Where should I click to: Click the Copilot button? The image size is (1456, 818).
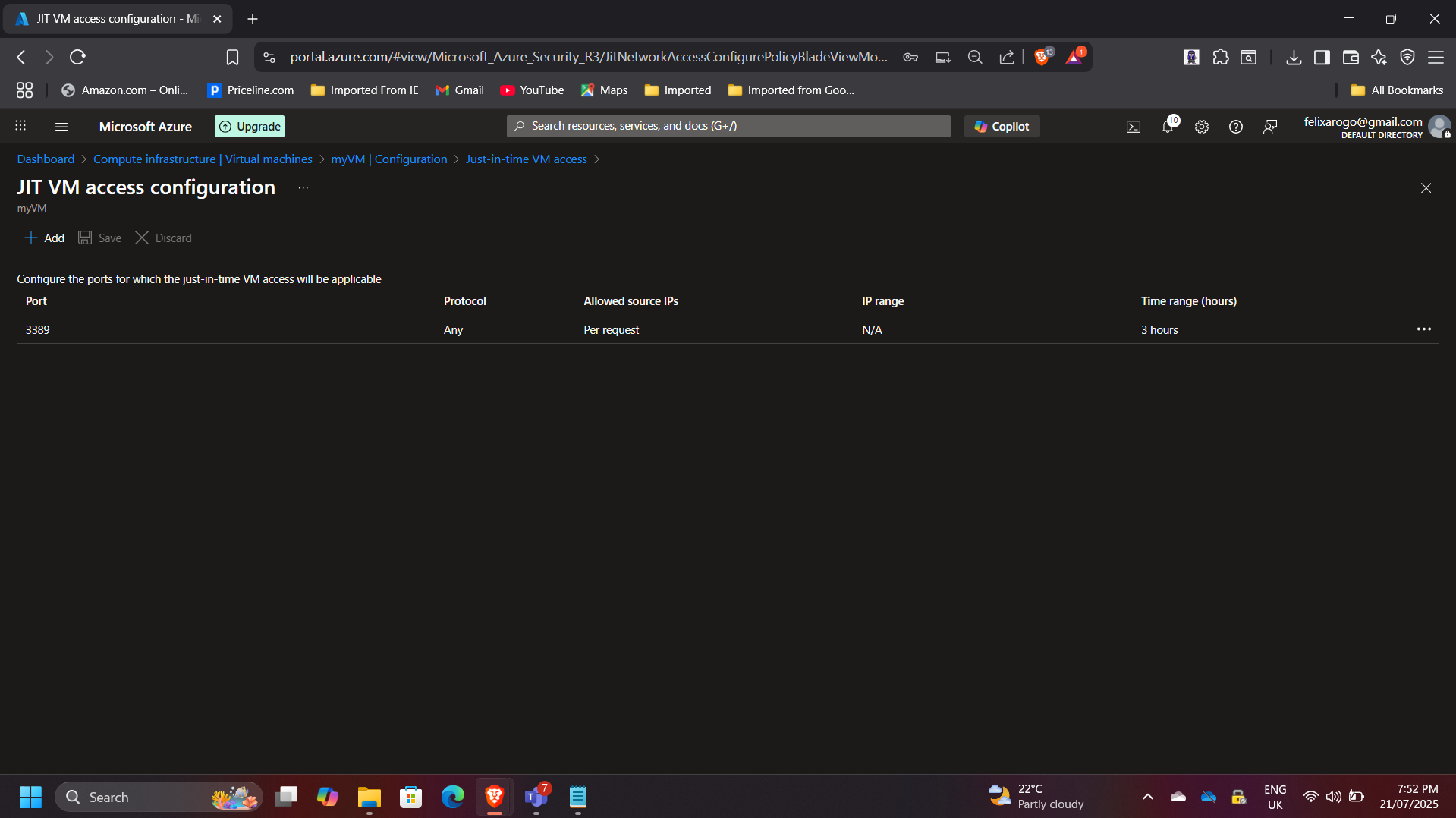pos(1002,127)
